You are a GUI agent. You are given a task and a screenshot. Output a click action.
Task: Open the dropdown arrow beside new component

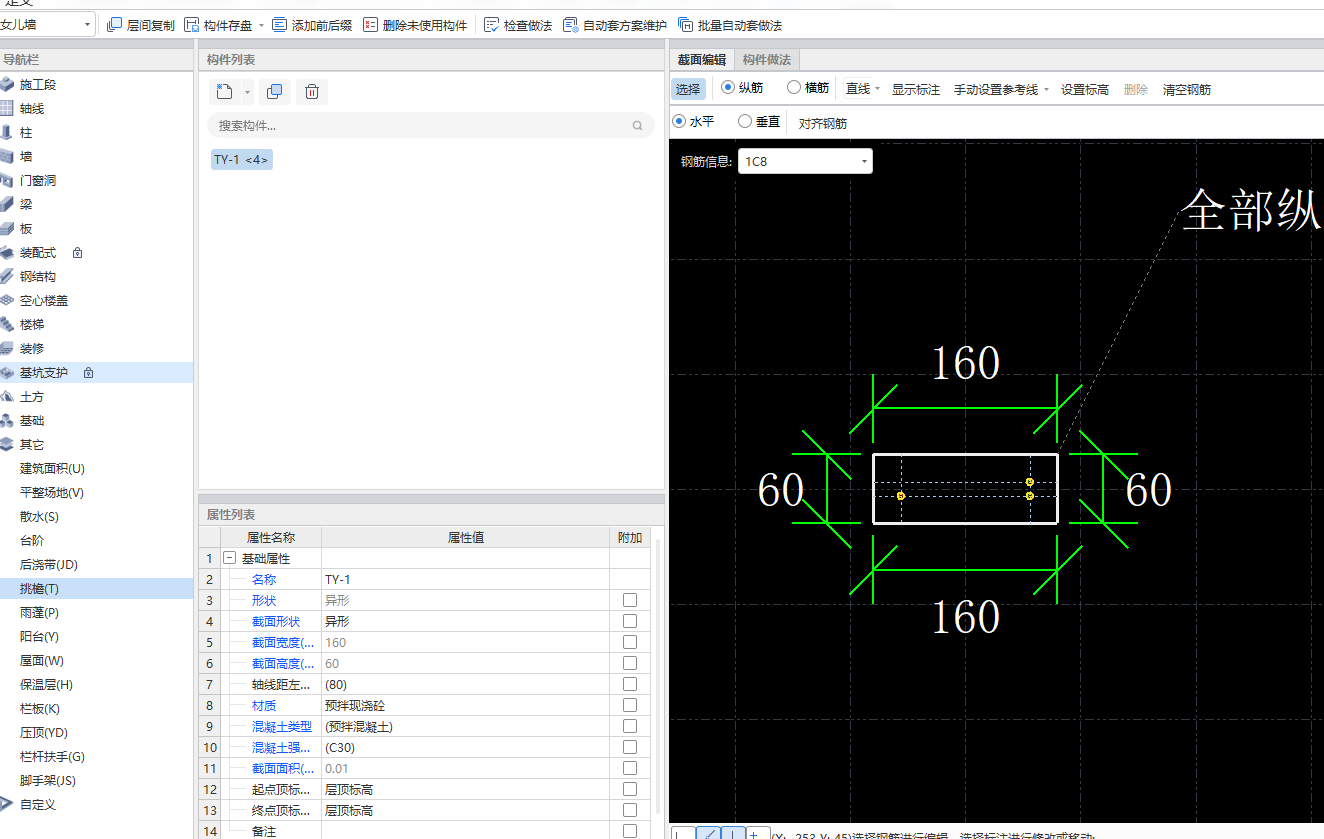point(247,93)
